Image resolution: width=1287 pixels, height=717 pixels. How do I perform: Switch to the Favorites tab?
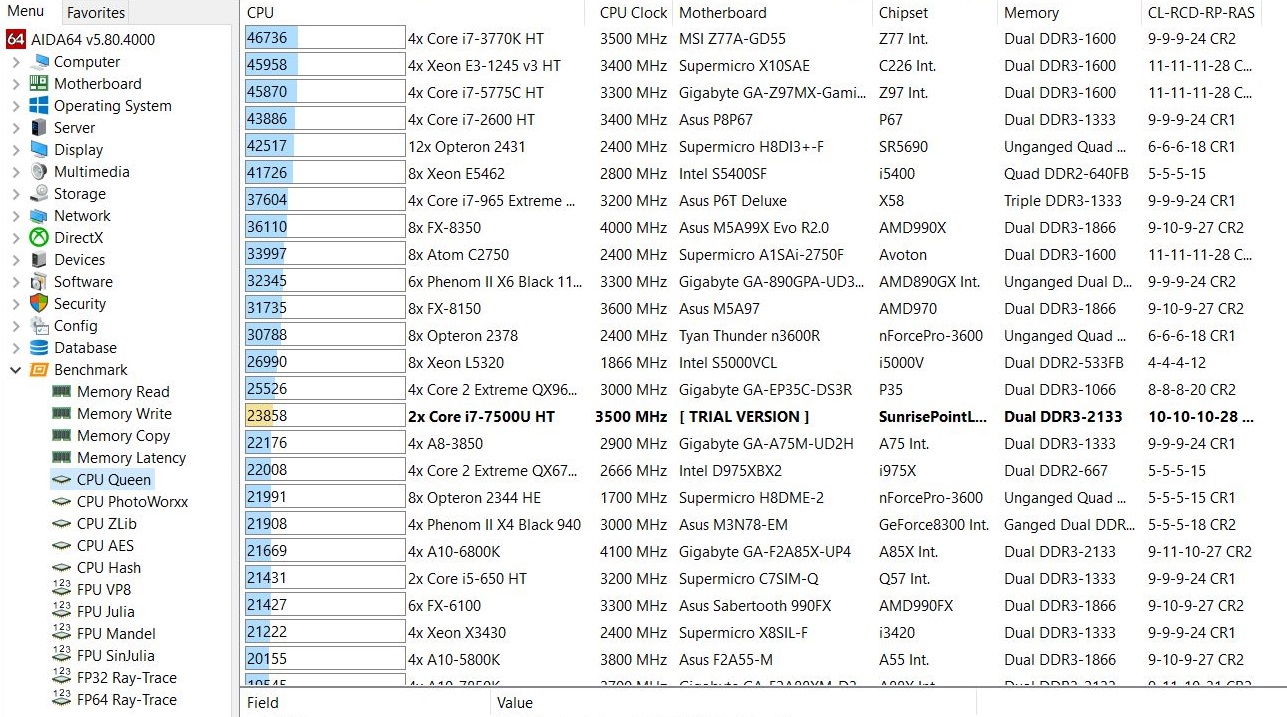(x=96, y=13)
